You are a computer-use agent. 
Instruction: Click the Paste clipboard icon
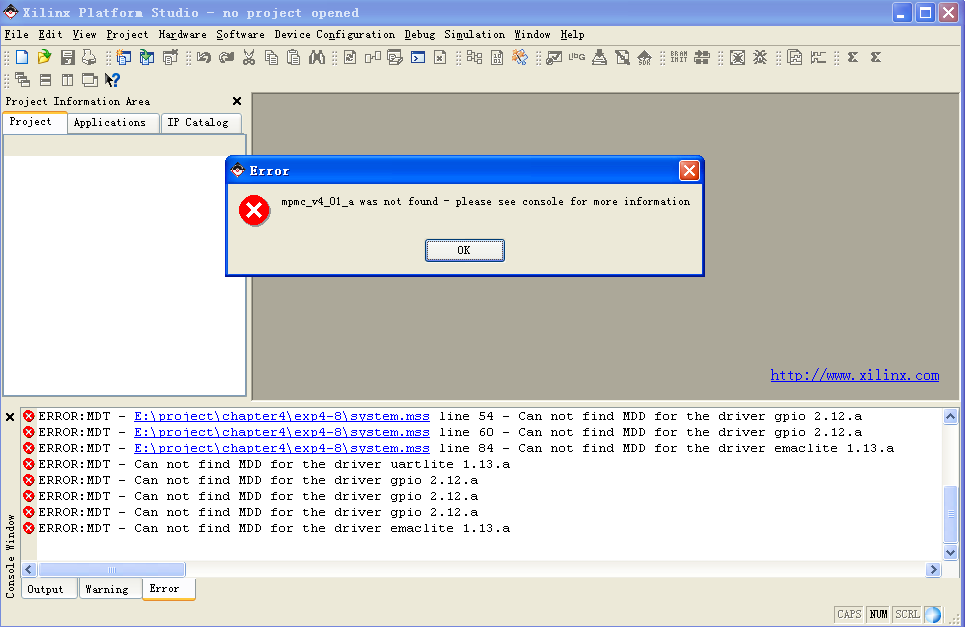tap(294, 57)
